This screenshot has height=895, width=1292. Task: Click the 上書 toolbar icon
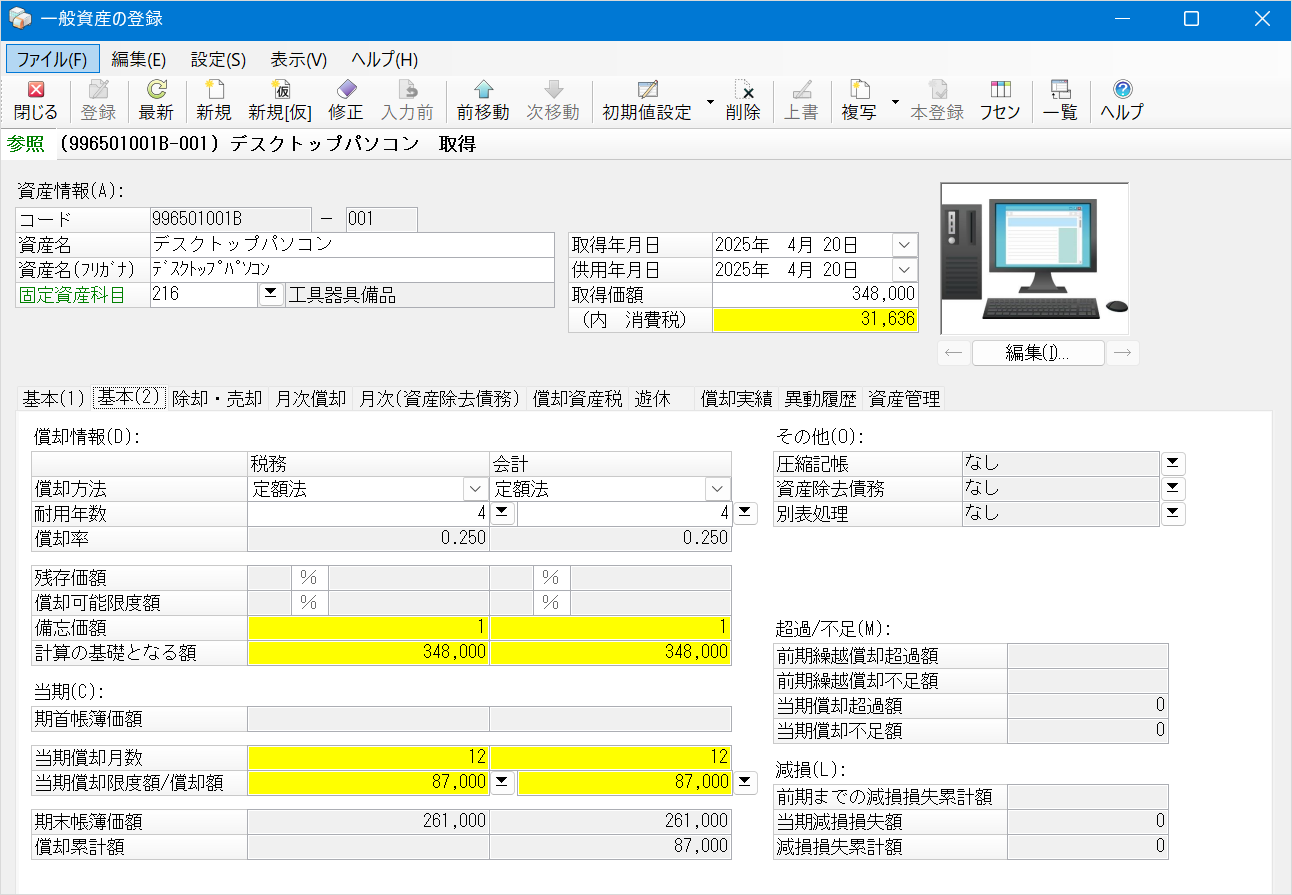click(x=801, y=100)
